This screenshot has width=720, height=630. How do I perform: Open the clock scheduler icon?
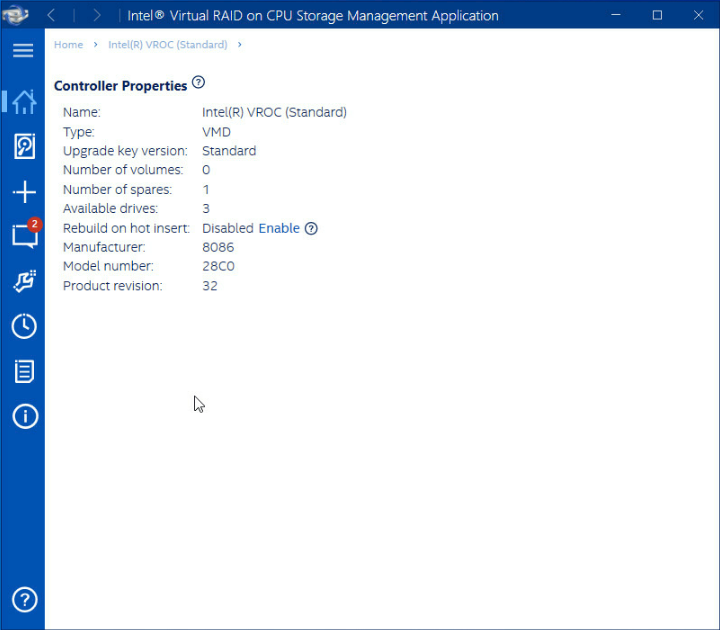click(24, 326)
